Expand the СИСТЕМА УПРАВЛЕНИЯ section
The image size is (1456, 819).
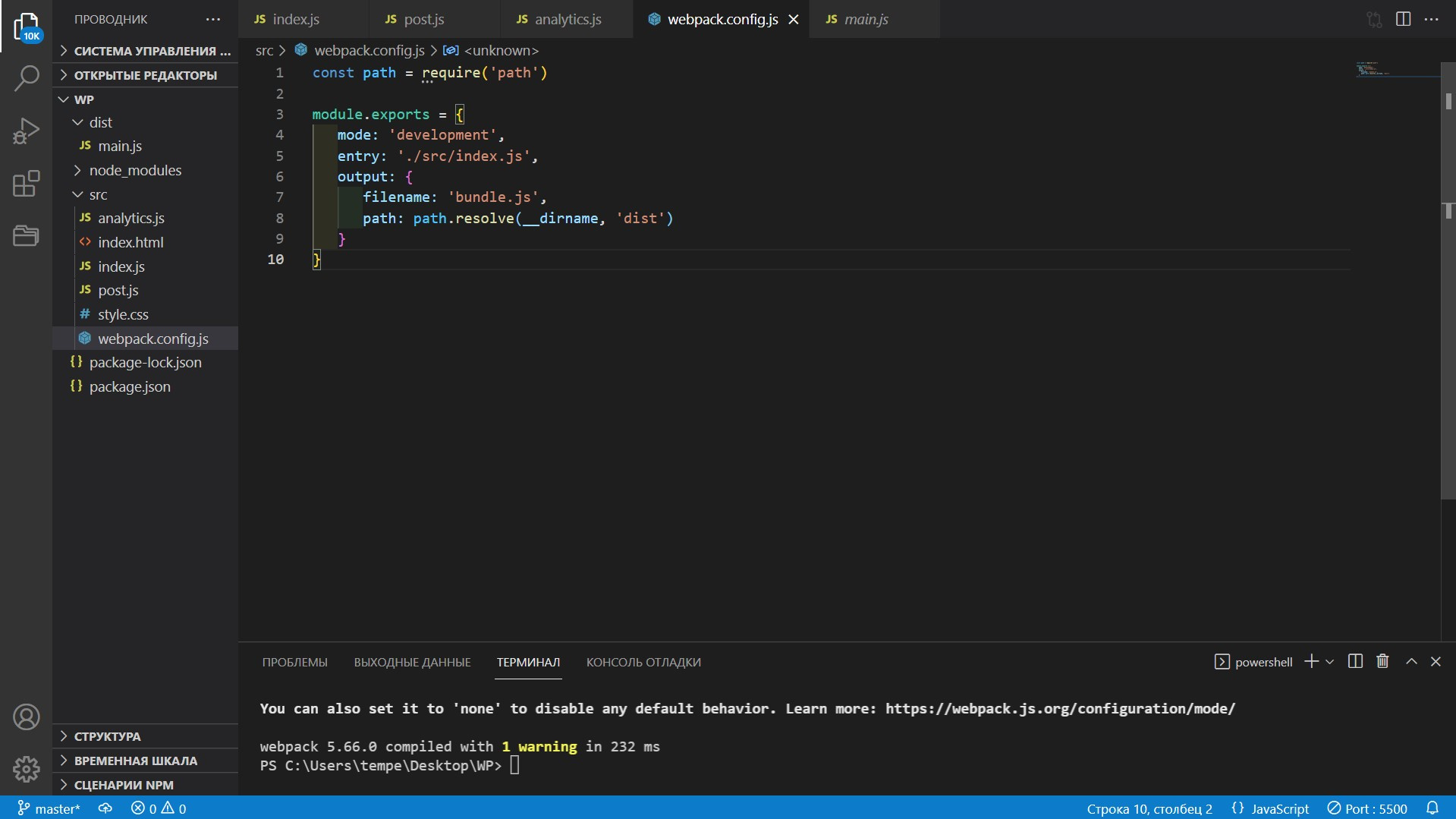(146, 51)
